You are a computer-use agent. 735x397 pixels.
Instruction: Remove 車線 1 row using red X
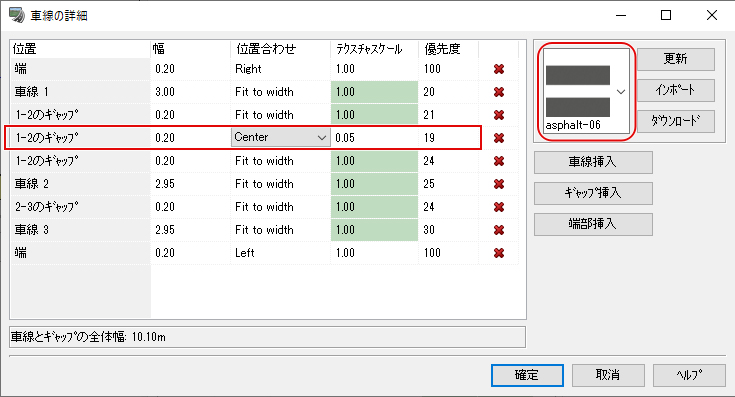coord(499,92)
